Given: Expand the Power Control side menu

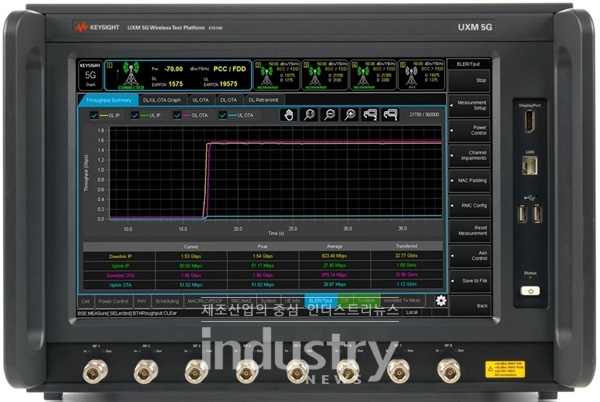Looking at the screenshot, I should tap(472, 130).
